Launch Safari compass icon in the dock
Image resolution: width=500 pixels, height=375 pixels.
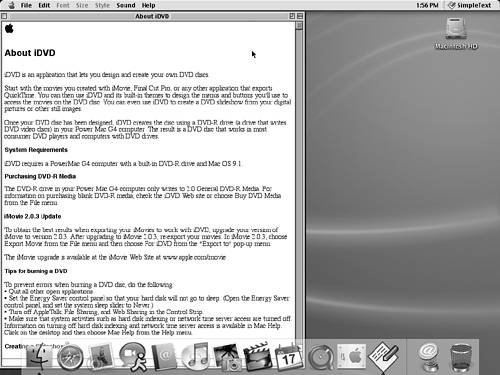coord(70,357)
